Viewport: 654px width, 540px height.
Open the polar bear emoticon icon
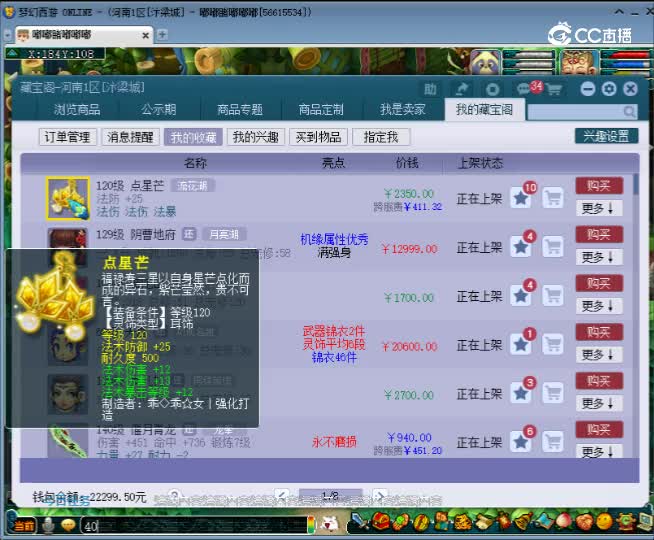(332, 524)
